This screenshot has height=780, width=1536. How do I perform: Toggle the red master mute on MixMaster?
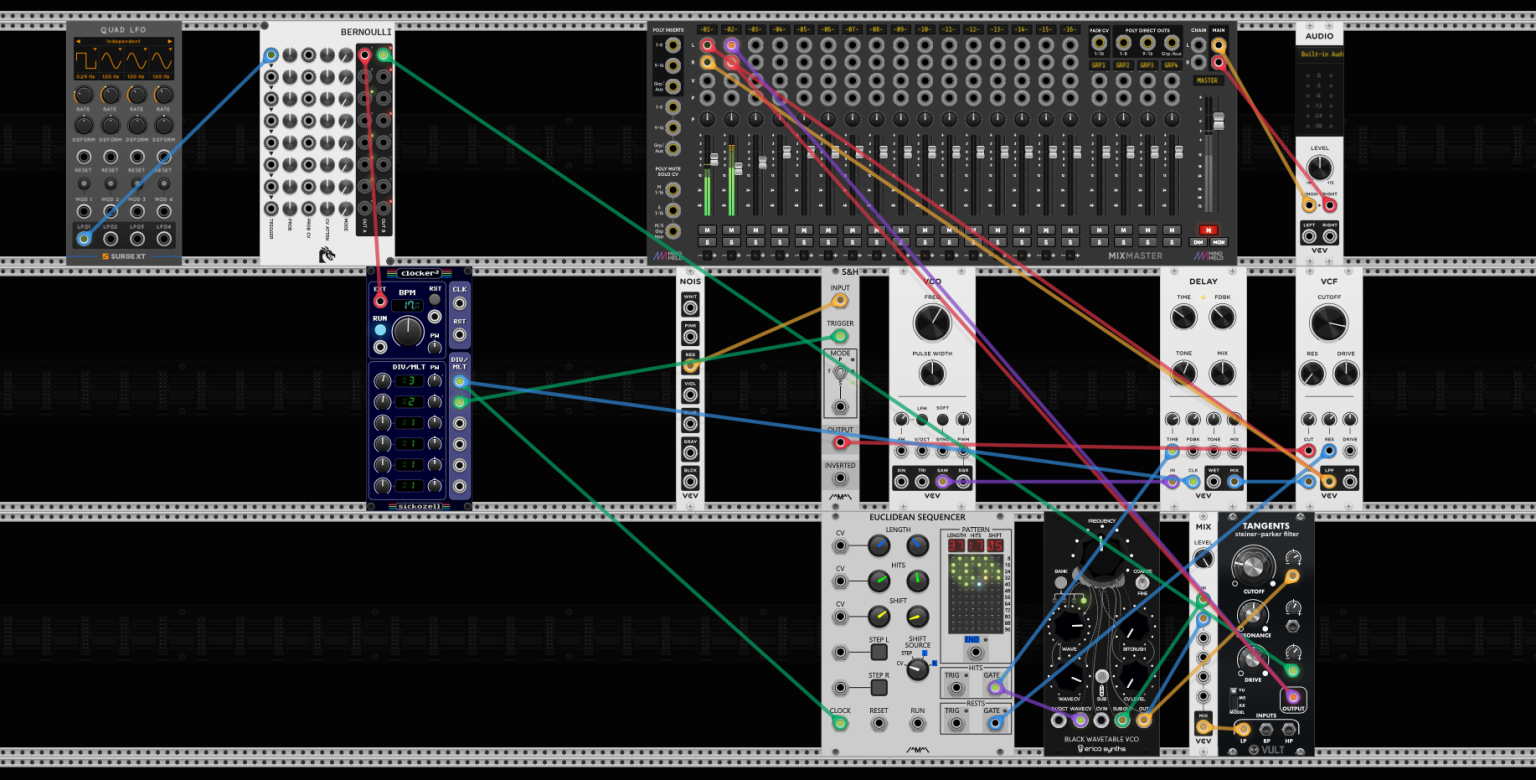coord(1206,230)
